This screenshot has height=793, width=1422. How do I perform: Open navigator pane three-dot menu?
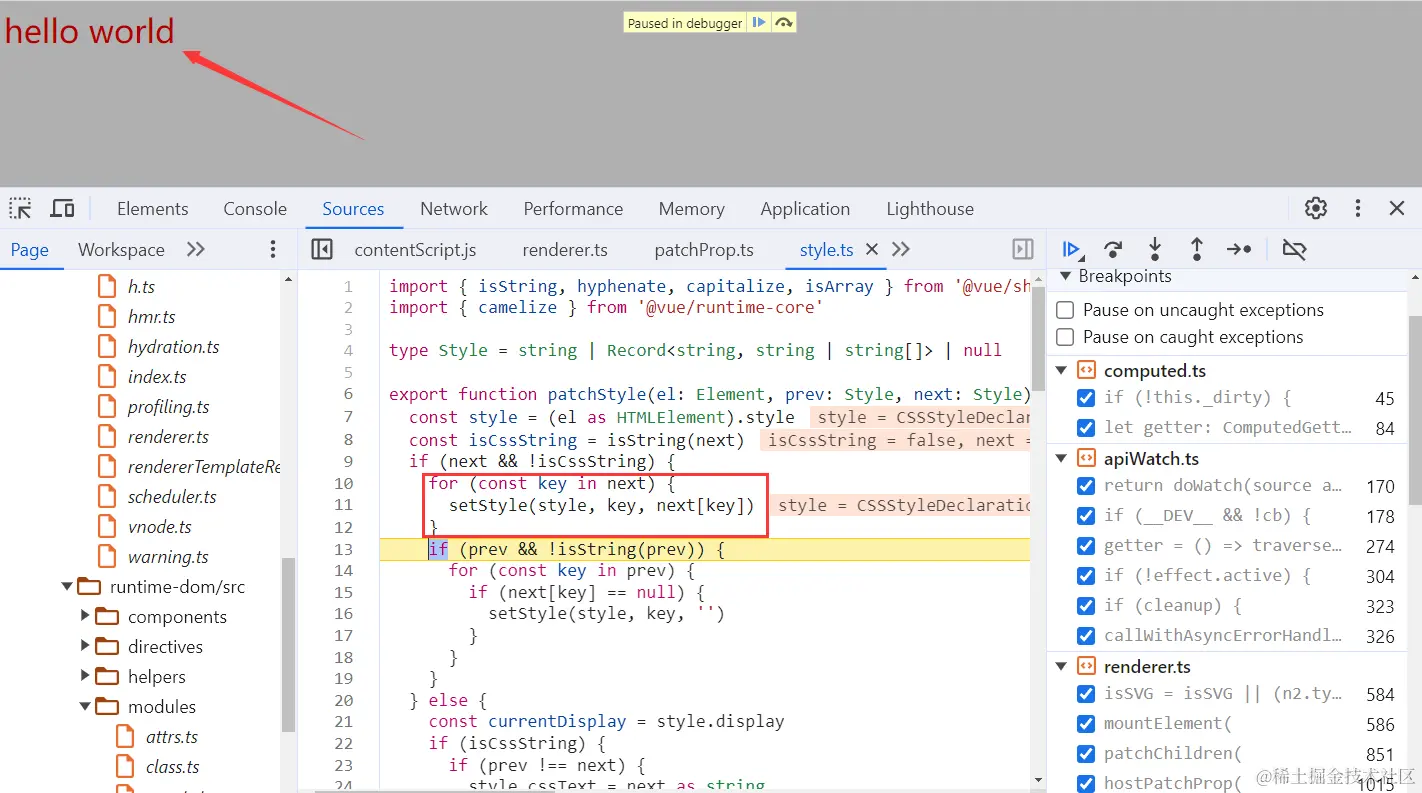pos(273,249)
